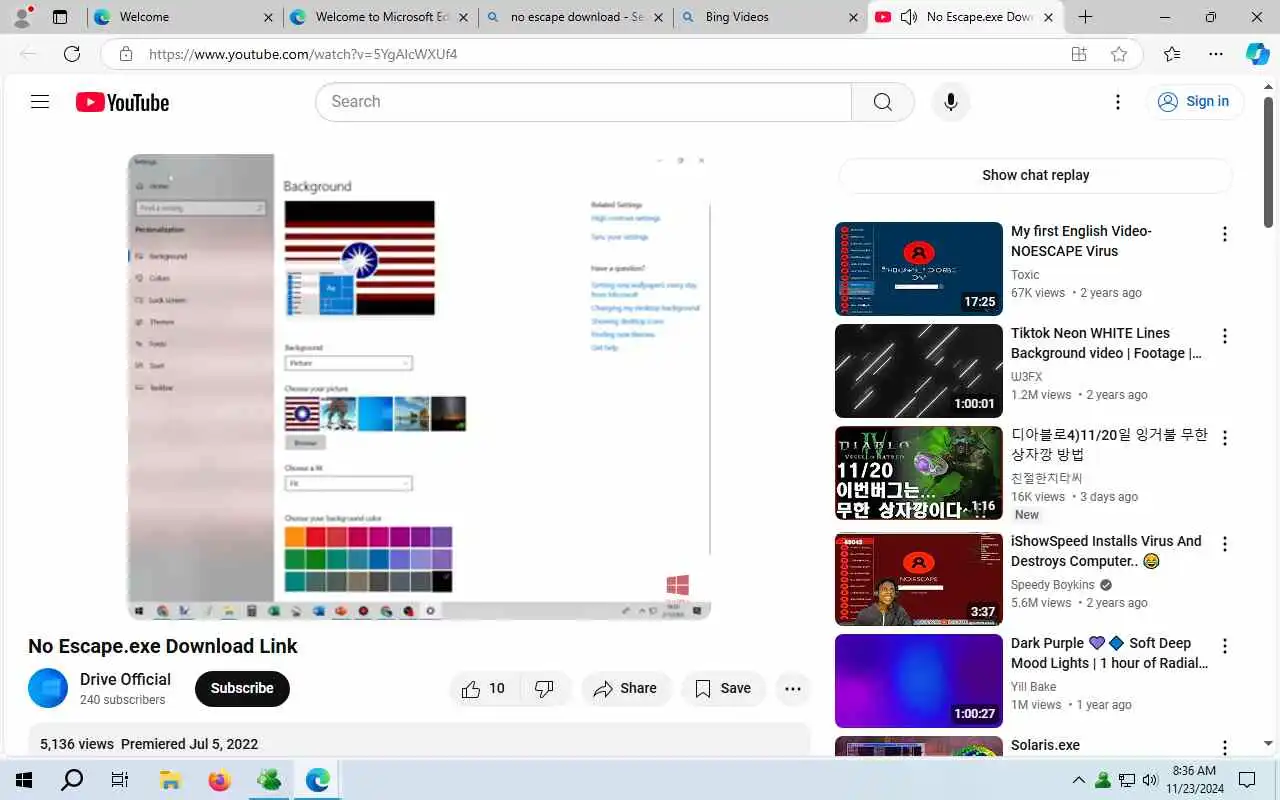Open Dark Purple Soft Deep Mood Lights title
This screenshot has height=800, width=1280.
1109,653
